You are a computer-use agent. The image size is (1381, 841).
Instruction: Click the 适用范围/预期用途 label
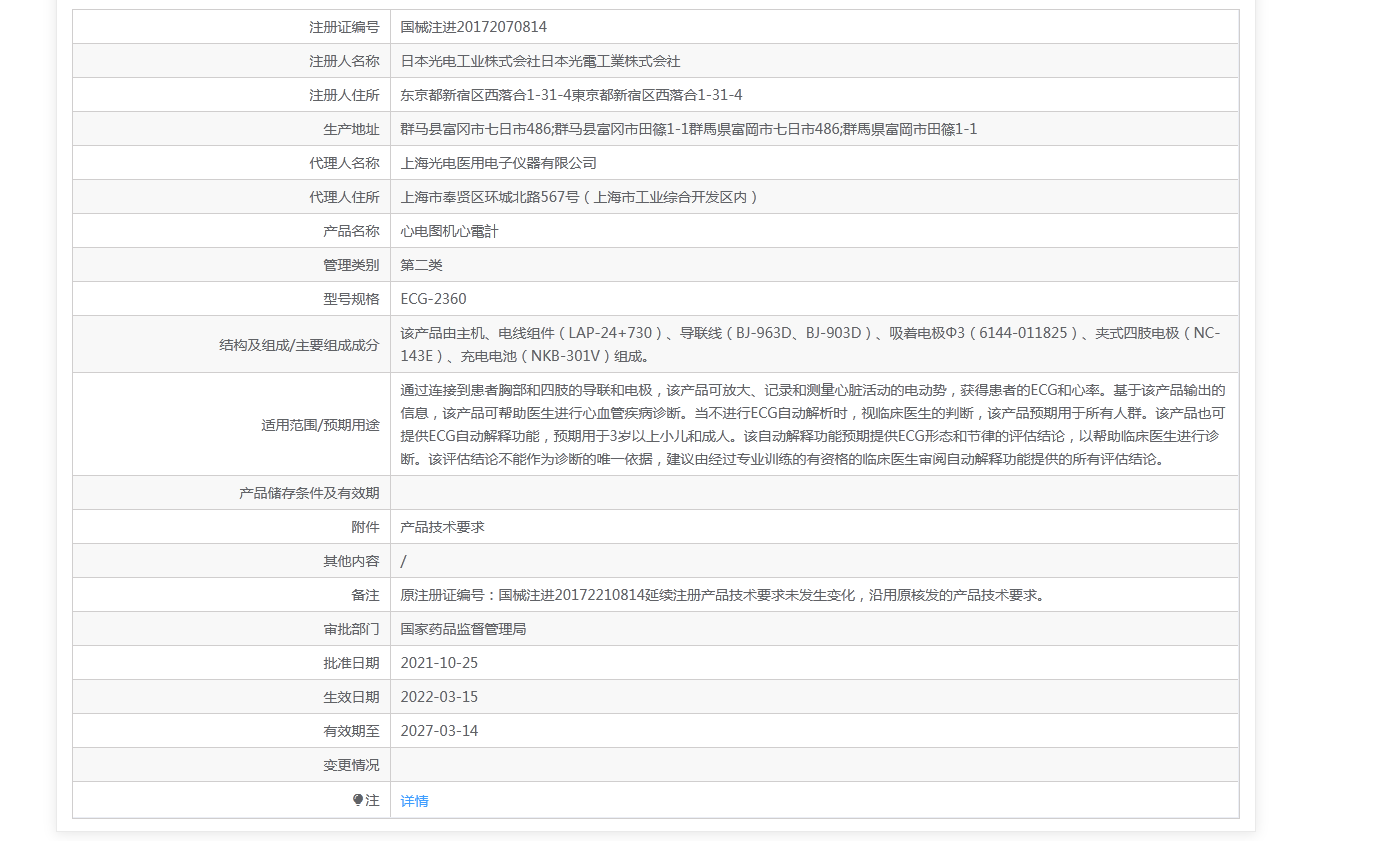point(321,425)
